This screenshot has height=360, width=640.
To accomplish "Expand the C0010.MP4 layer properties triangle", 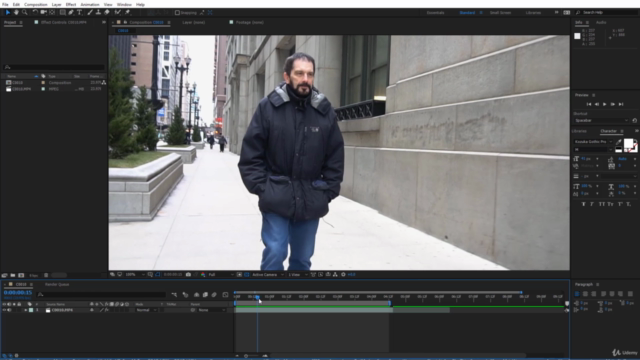I will click(26, 310).
